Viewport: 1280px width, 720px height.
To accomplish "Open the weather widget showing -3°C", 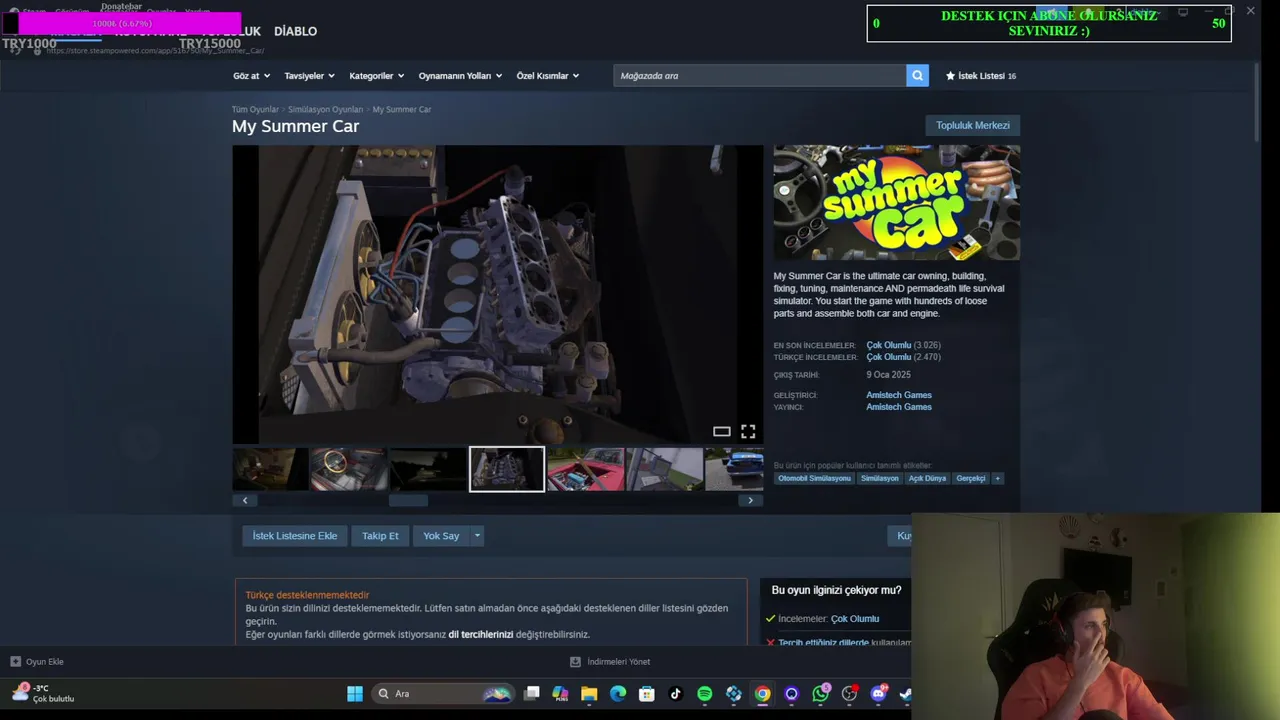I will [42, 693].
